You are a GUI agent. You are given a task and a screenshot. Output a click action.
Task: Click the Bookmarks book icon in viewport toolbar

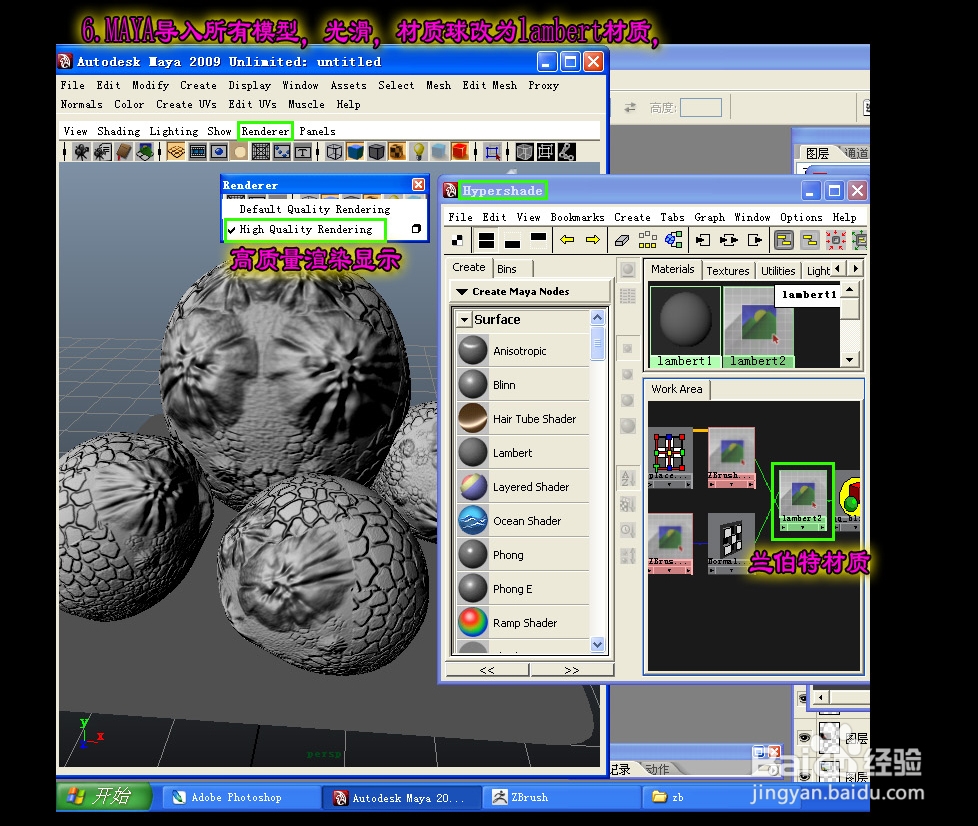(x=123, y=152)
